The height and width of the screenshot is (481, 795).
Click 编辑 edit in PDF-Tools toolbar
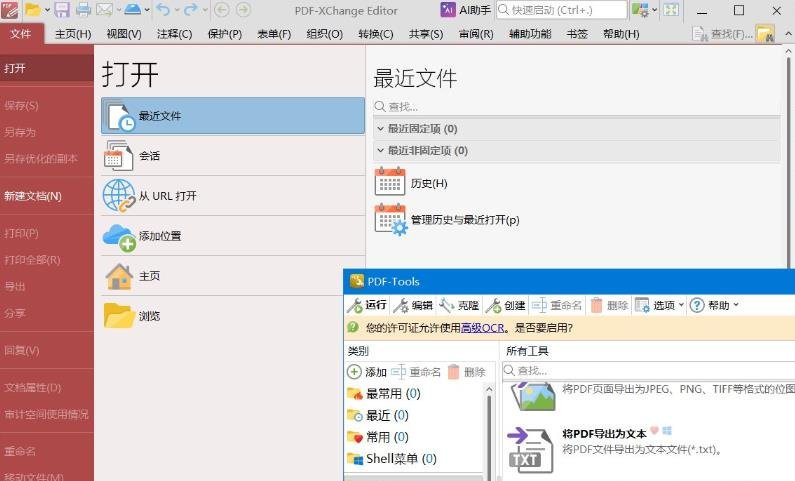413,305
